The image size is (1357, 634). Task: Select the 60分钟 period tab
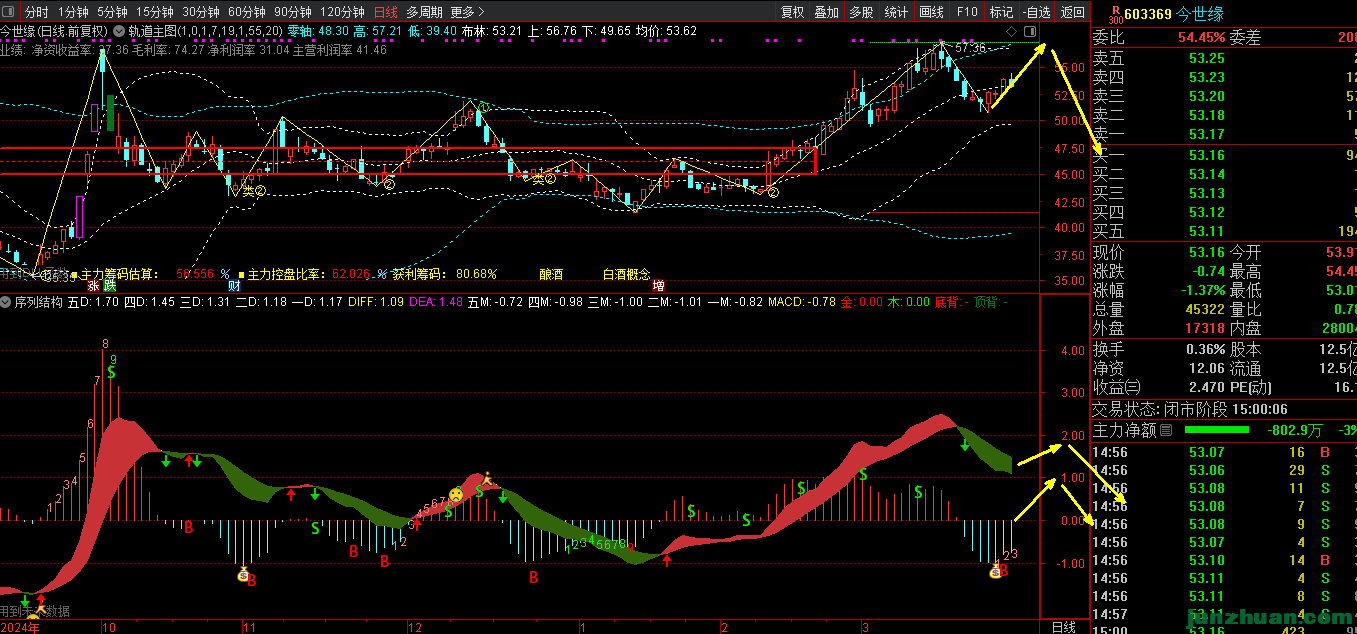click(x=246, y=12)
